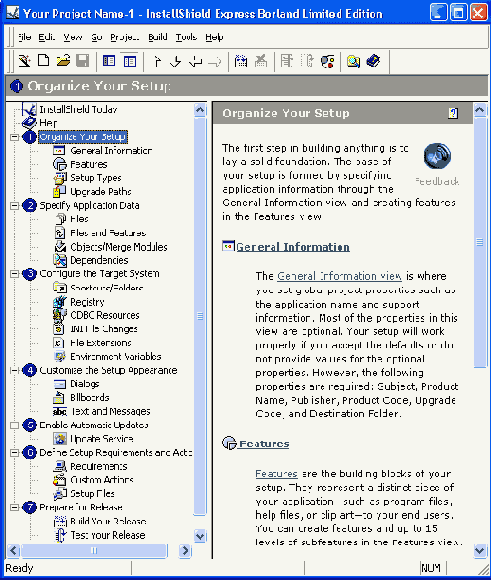Select Text and Messages tree item
The width and height of the screenshot is (491, 580).
(110, 411)
